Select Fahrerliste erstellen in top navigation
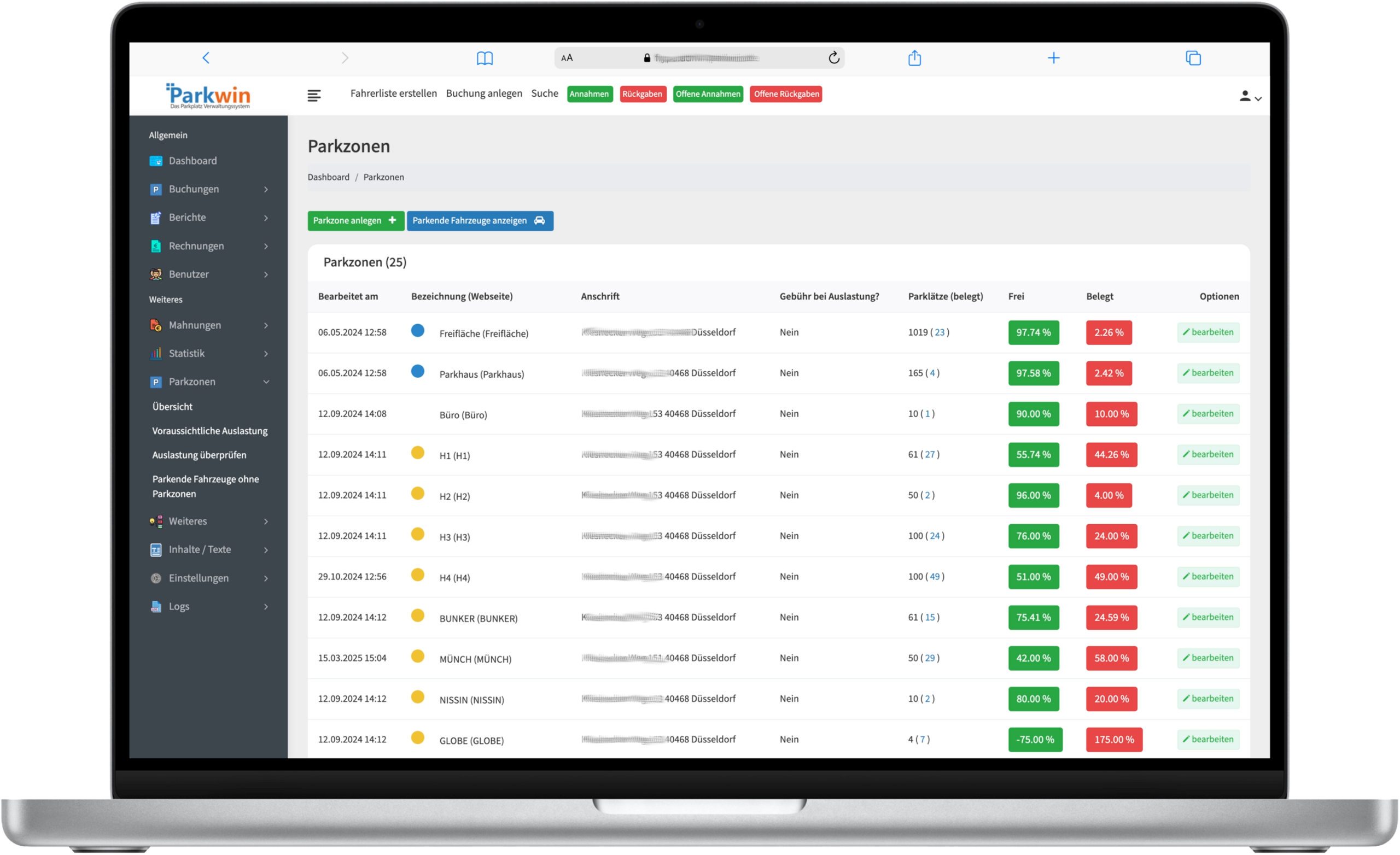Screen dimensions: 1400x855 click(393, 93)
